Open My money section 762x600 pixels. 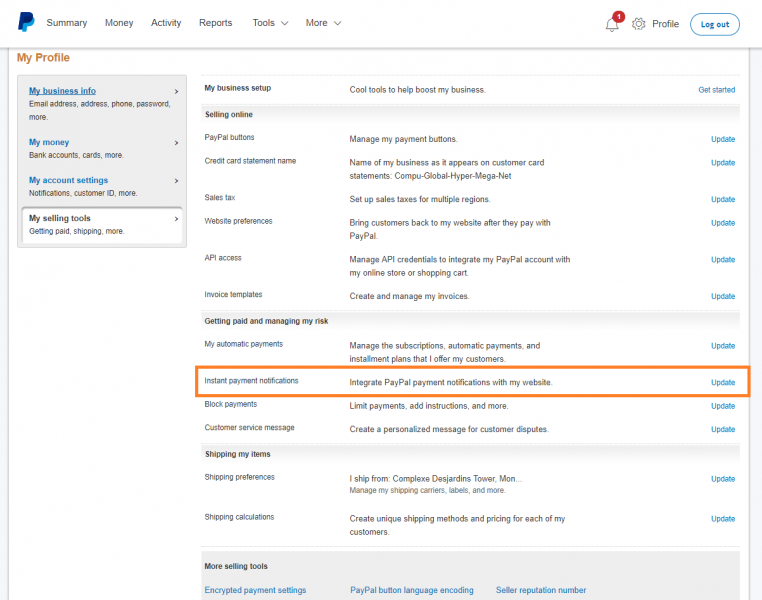49,142
